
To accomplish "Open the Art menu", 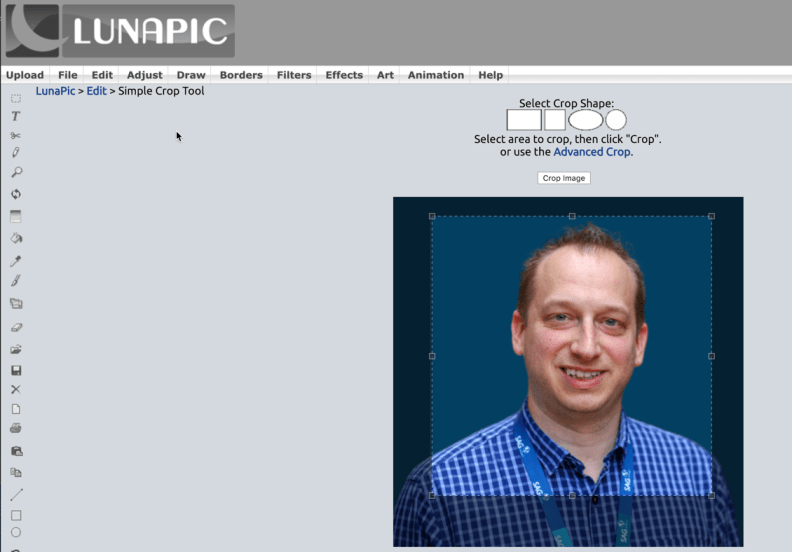I will click(385, 75).
